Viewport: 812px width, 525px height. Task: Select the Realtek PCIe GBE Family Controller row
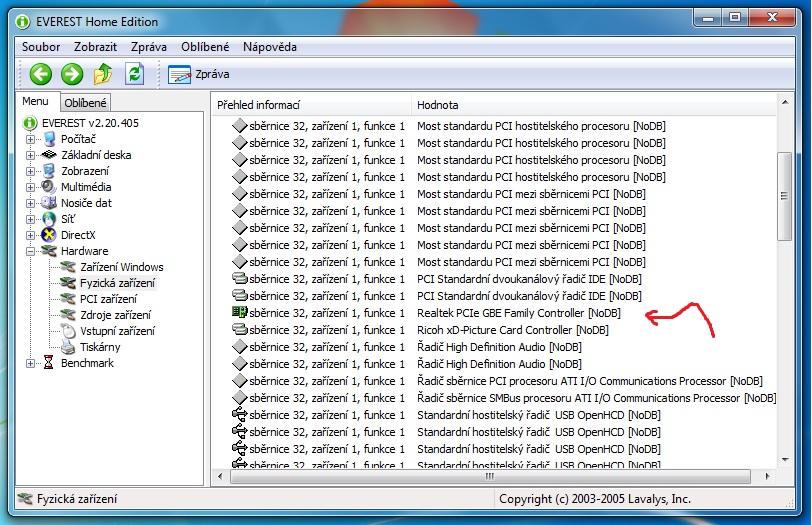(495, 313)
